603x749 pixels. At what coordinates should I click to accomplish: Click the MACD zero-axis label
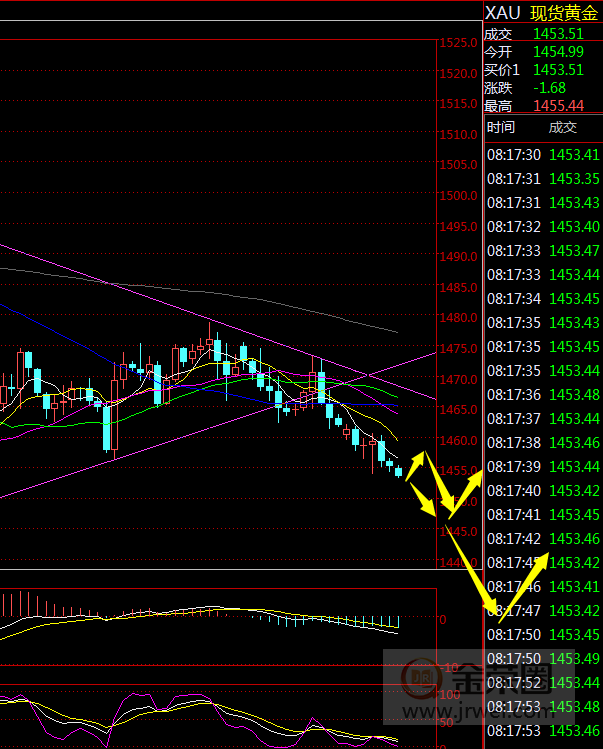pyautogui.click(x=442, y=620)
